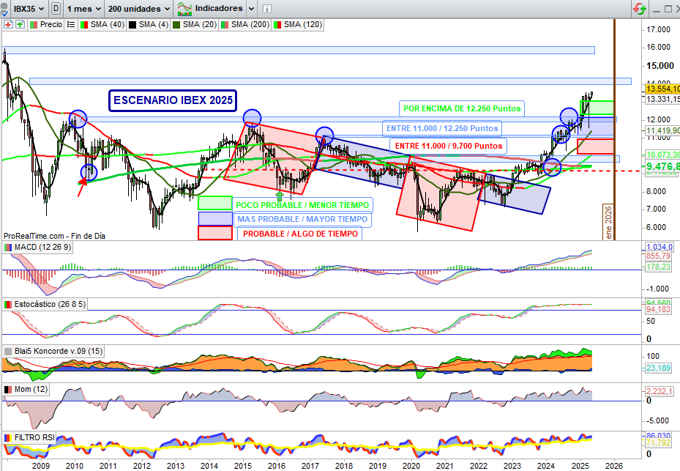Click the ProRealTime.com - Fin de Día text
The height and width of the screenshot is (471, 680).
[x=55, y=236]
